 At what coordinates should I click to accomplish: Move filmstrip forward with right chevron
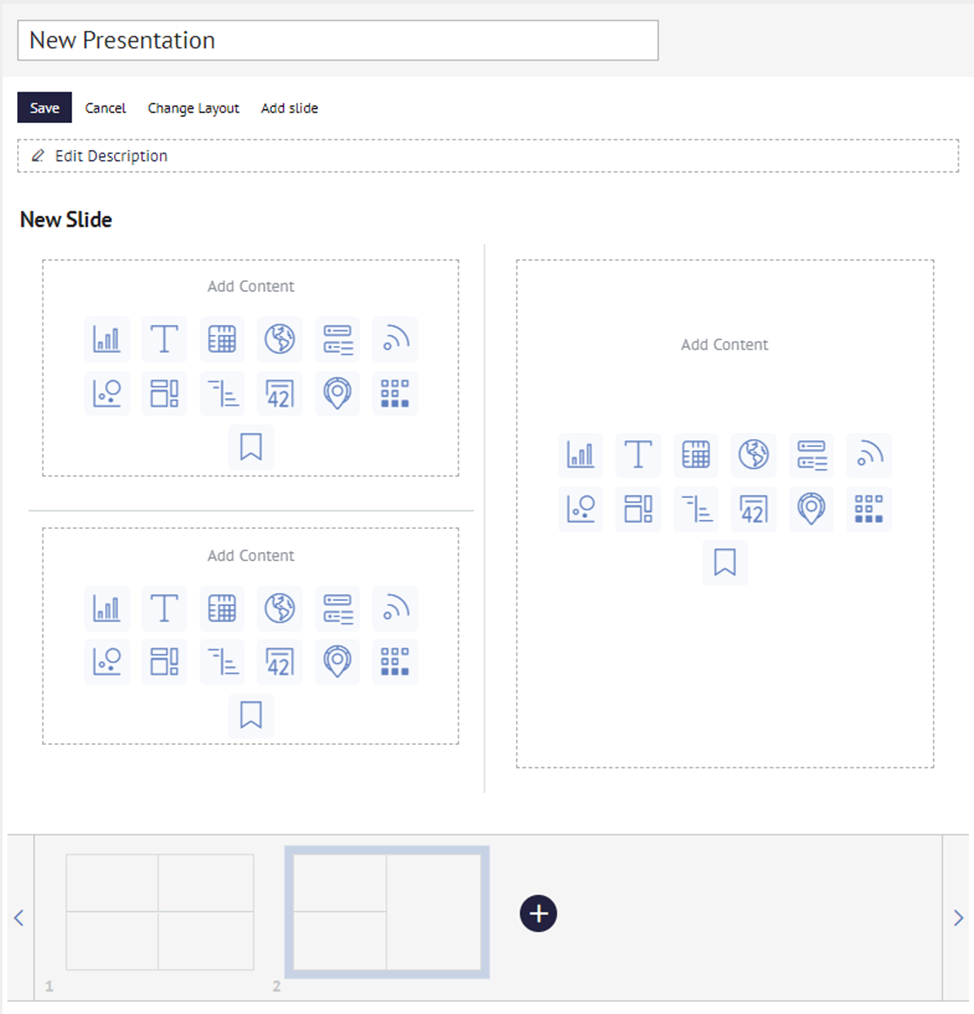(958, 918)
